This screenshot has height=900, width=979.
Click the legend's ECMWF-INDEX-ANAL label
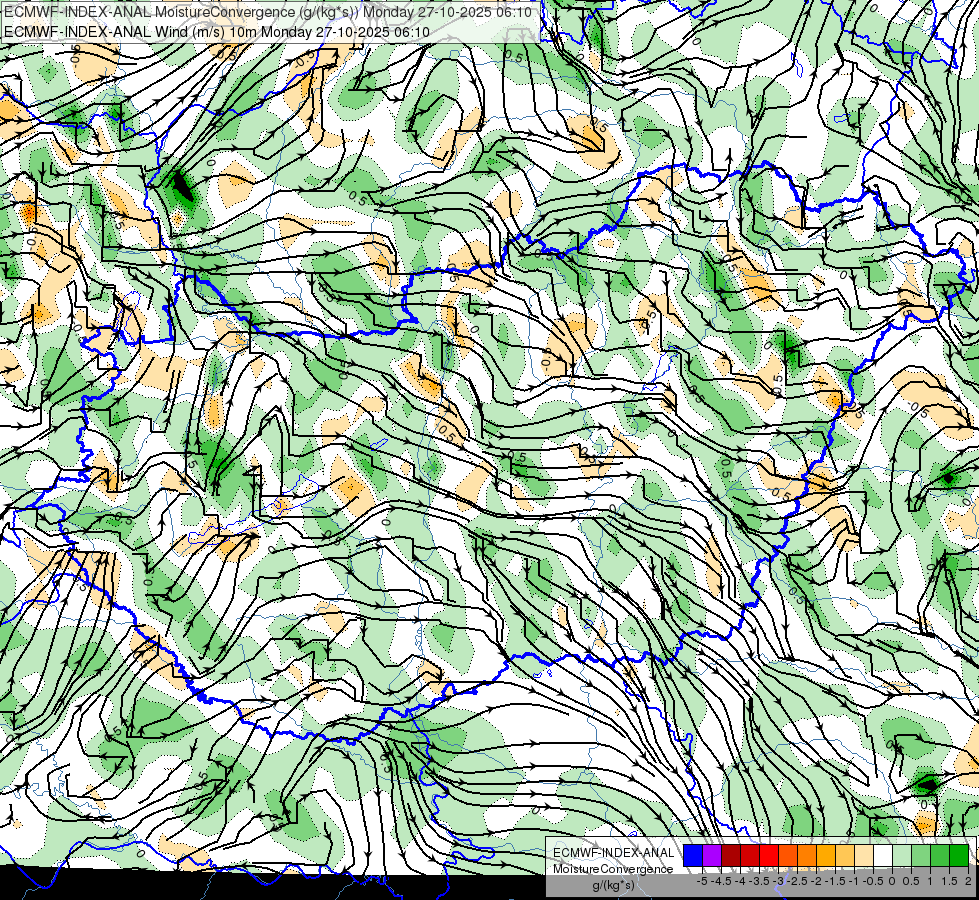614,853
